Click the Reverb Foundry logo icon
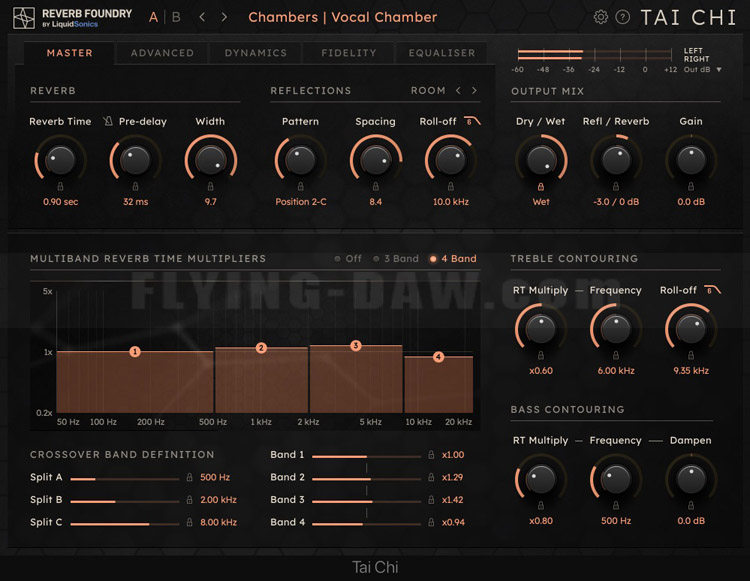 coord(23,18)
